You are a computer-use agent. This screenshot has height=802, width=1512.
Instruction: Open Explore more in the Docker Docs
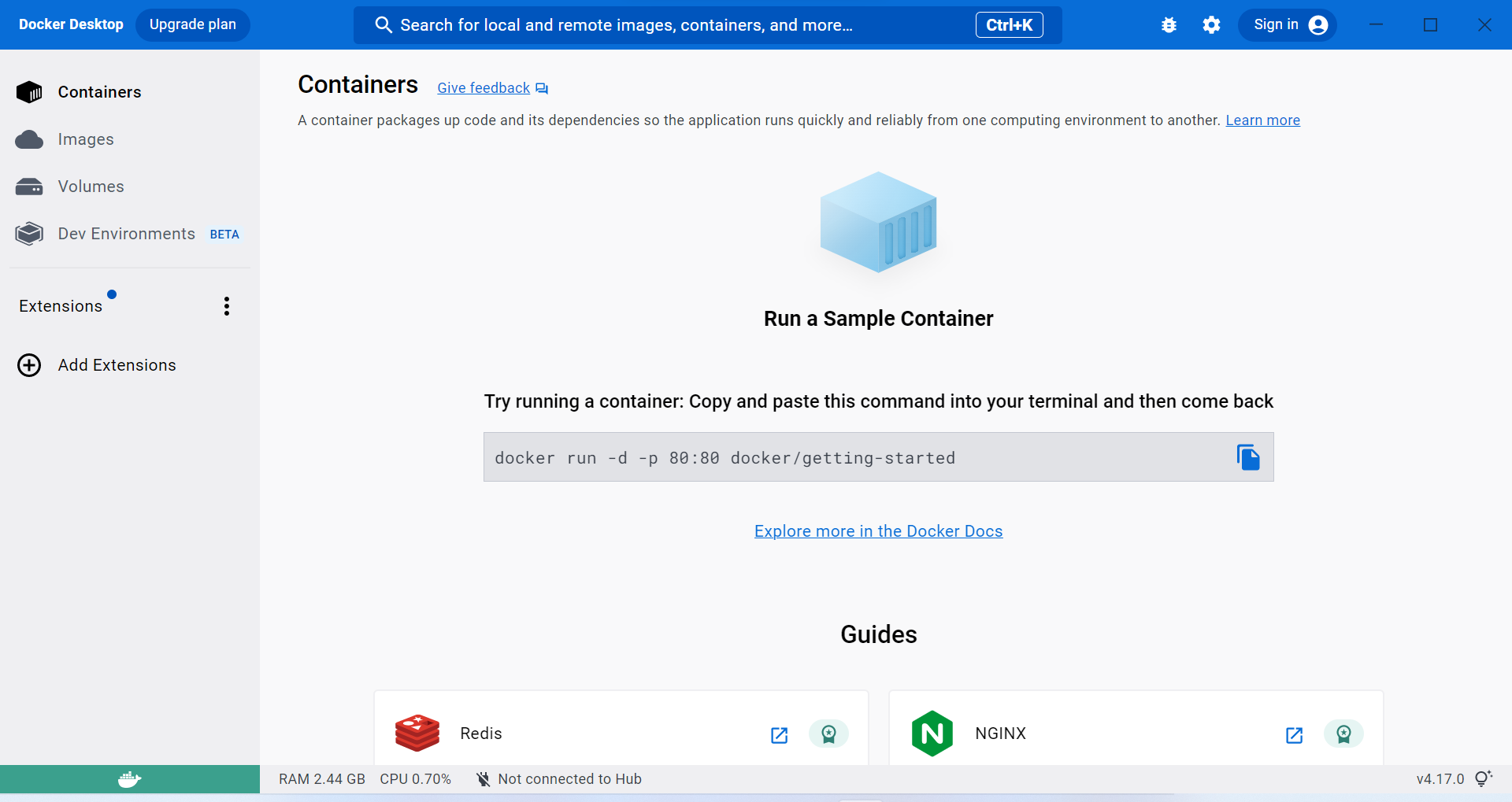click(878, 531)
